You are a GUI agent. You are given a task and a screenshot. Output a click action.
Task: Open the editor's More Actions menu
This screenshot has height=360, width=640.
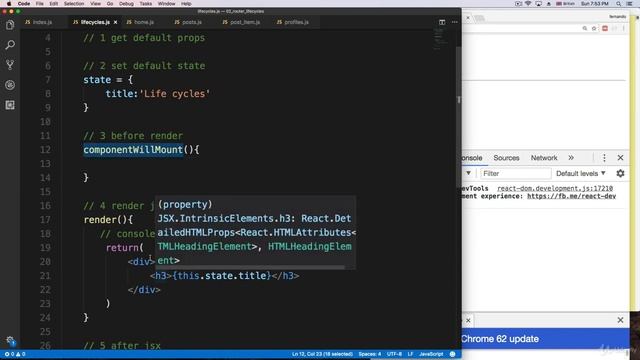click(455, 22)
